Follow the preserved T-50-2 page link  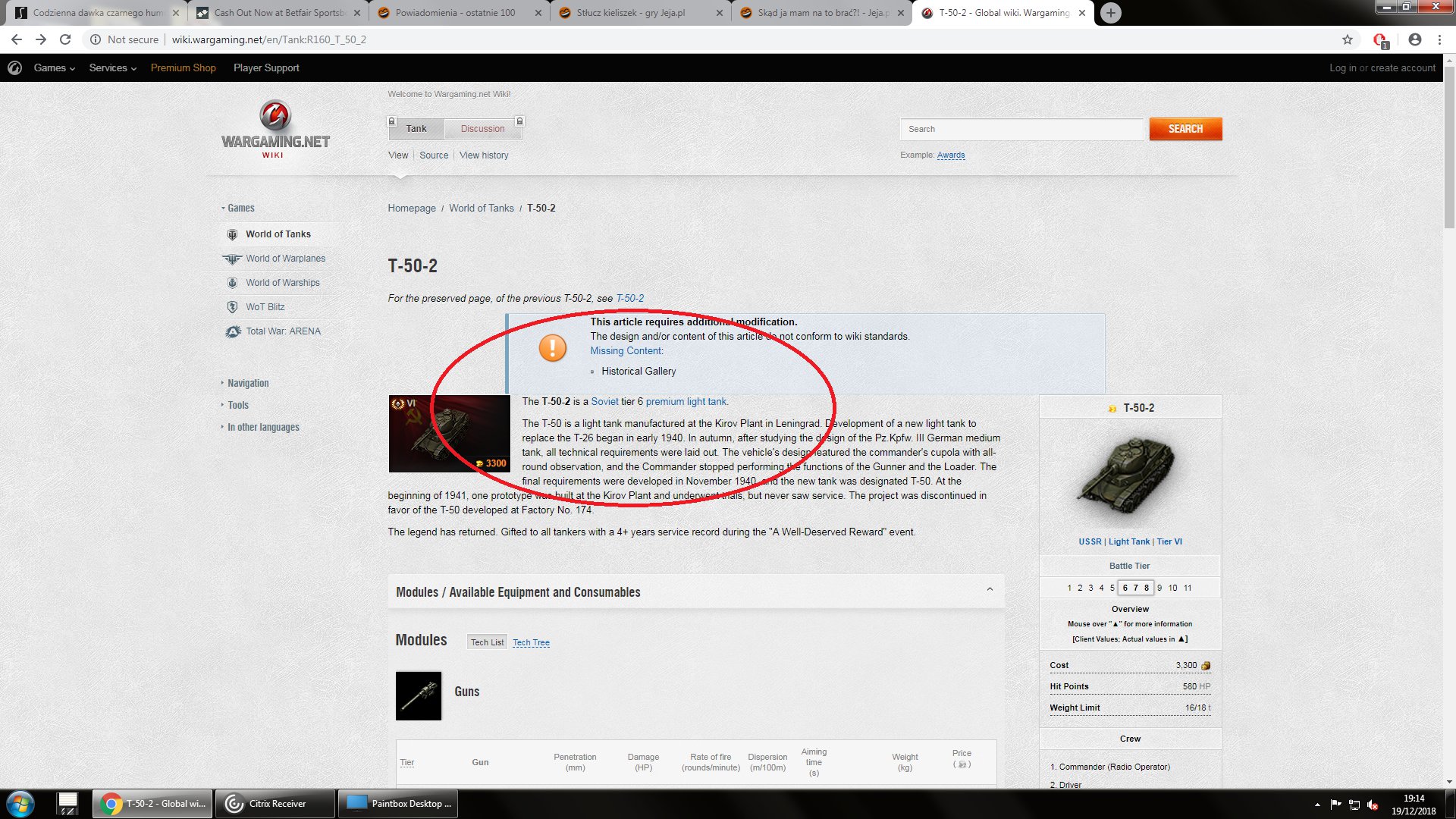click(x=629, y=299)
